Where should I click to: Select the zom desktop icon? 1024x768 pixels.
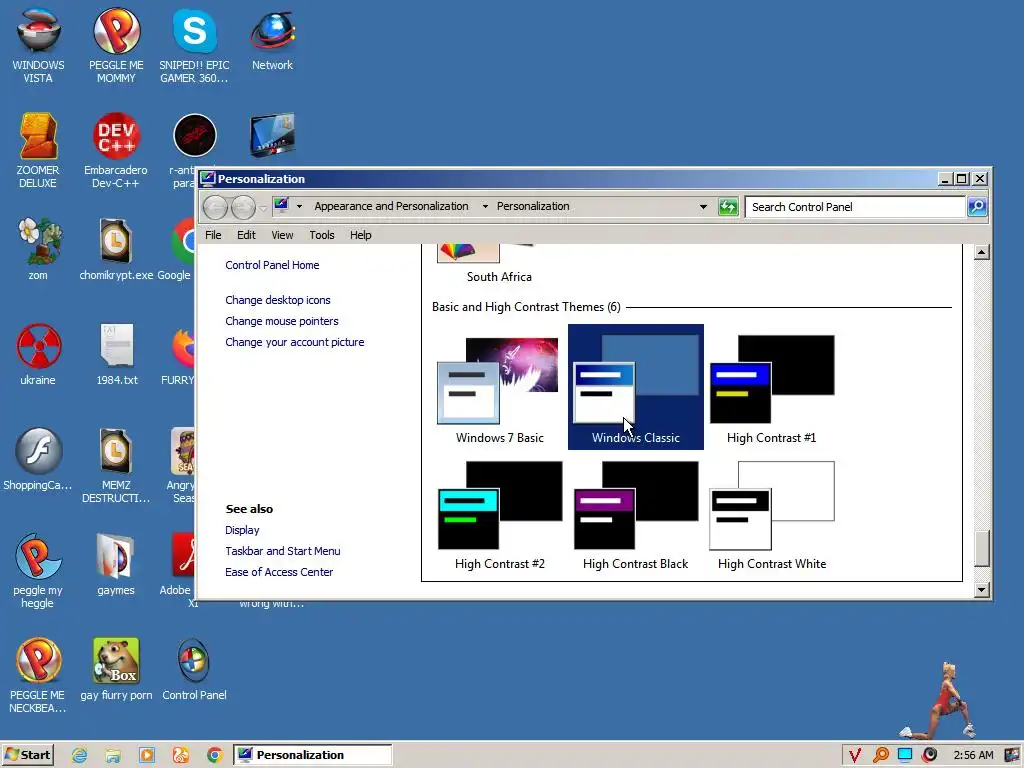pyautogui.click(x=38, y=249)
